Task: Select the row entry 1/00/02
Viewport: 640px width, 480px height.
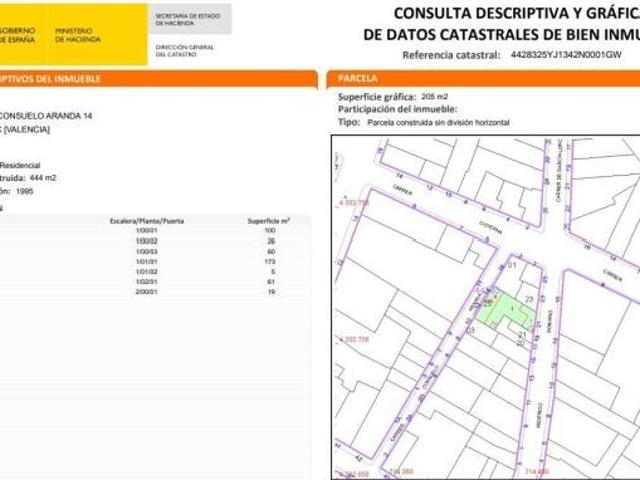Action: pos(146,241)
